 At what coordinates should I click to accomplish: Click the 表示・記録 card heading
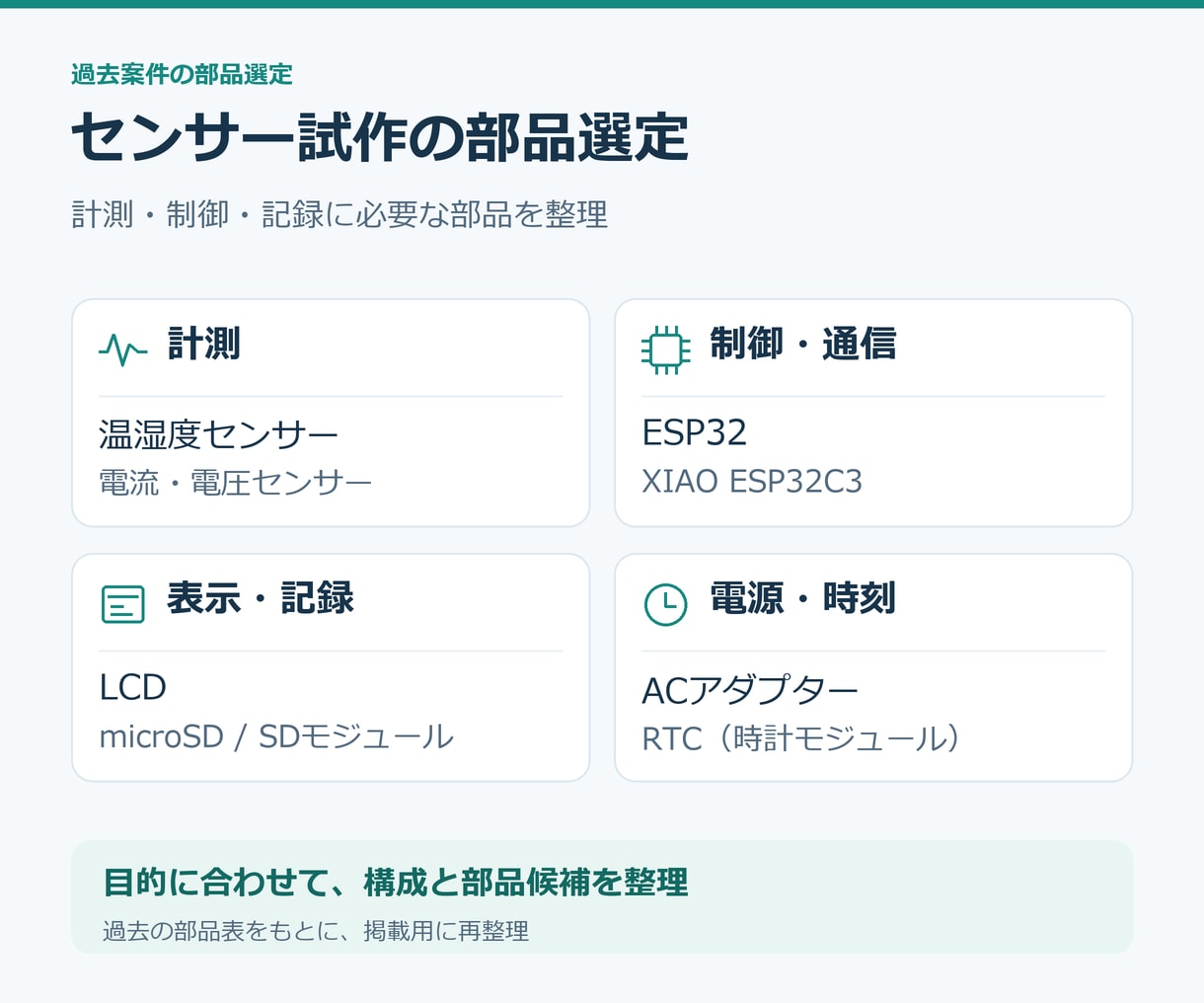[261, 598]
